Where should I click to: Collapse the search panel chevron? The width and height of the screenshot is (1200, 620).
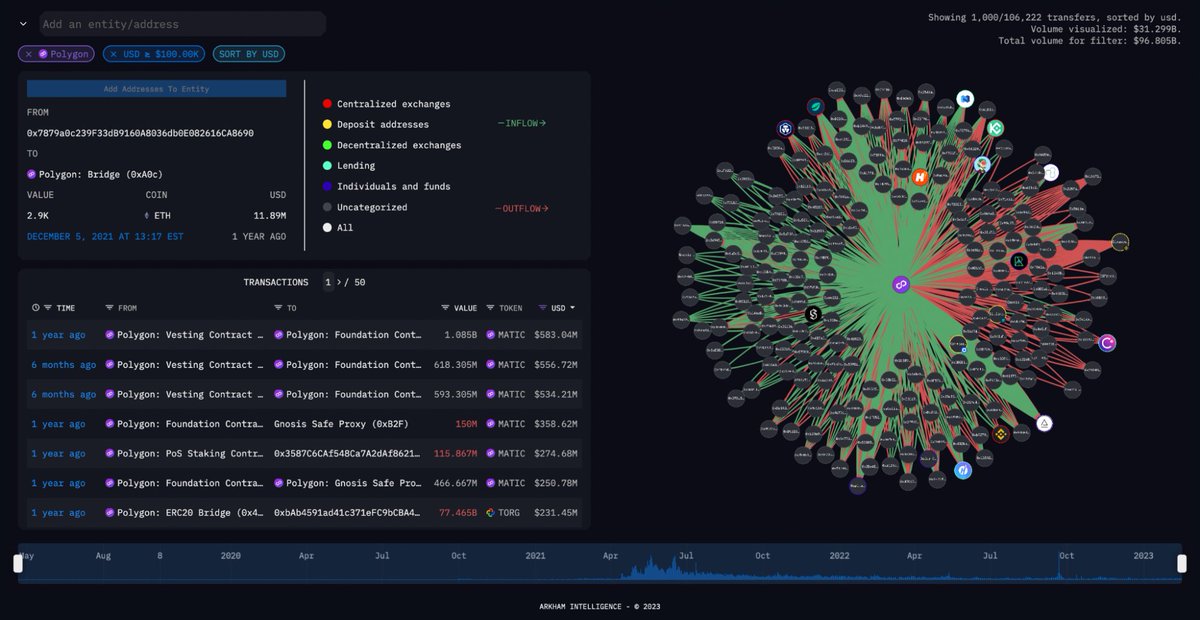[22, 24]
